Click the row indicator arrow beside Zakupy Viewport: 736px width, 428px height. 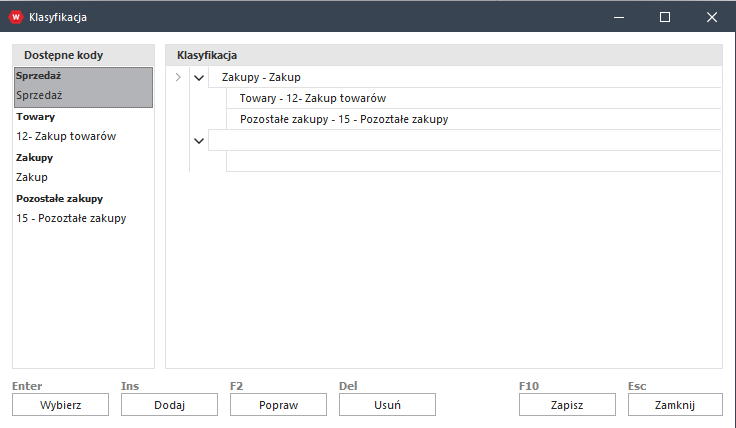click(178, 78)
